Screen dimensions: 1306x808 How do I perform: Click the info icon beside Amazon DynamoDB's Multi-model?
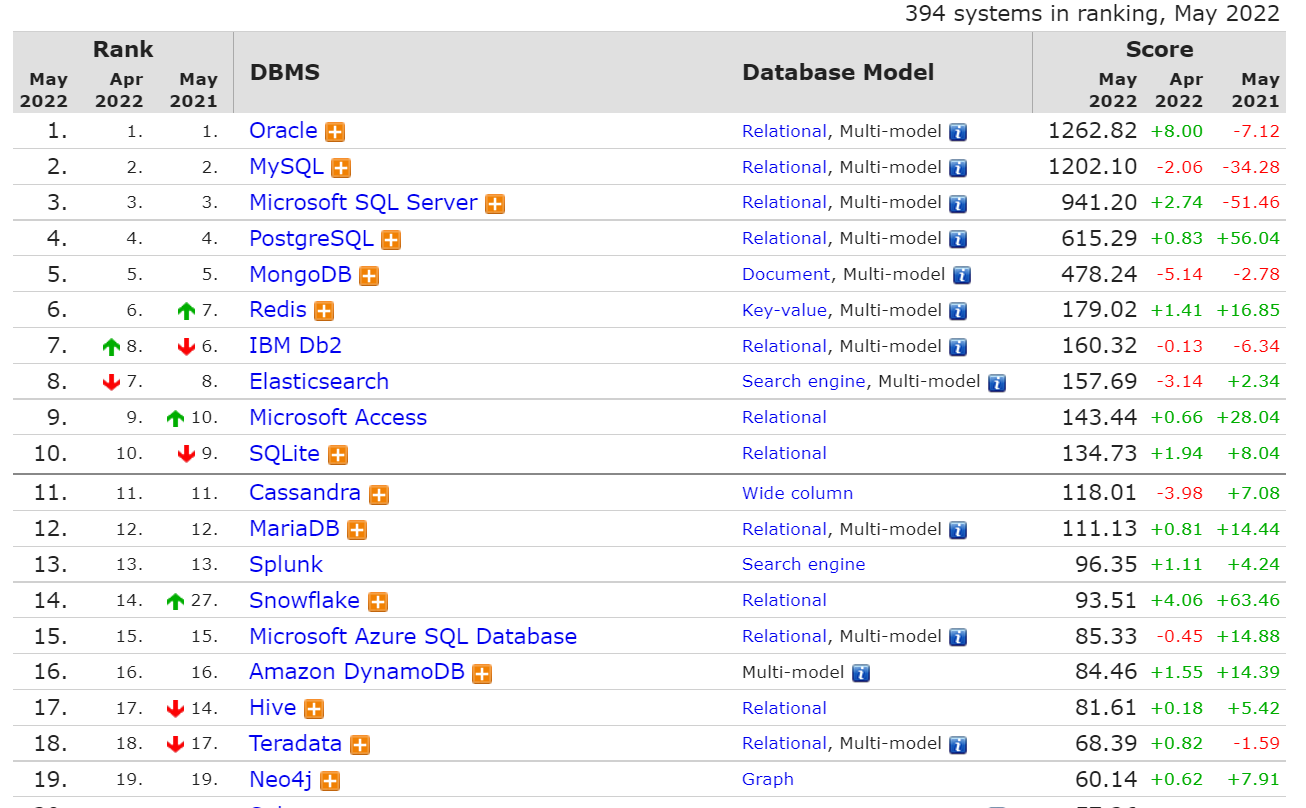tap(861, 673)
